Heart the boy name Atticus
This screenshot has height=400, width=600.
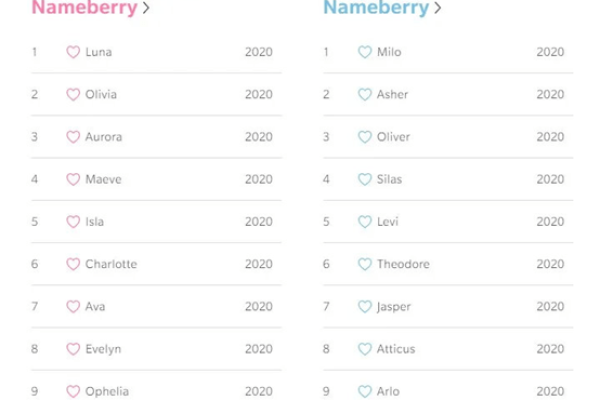tap(365, 349)
